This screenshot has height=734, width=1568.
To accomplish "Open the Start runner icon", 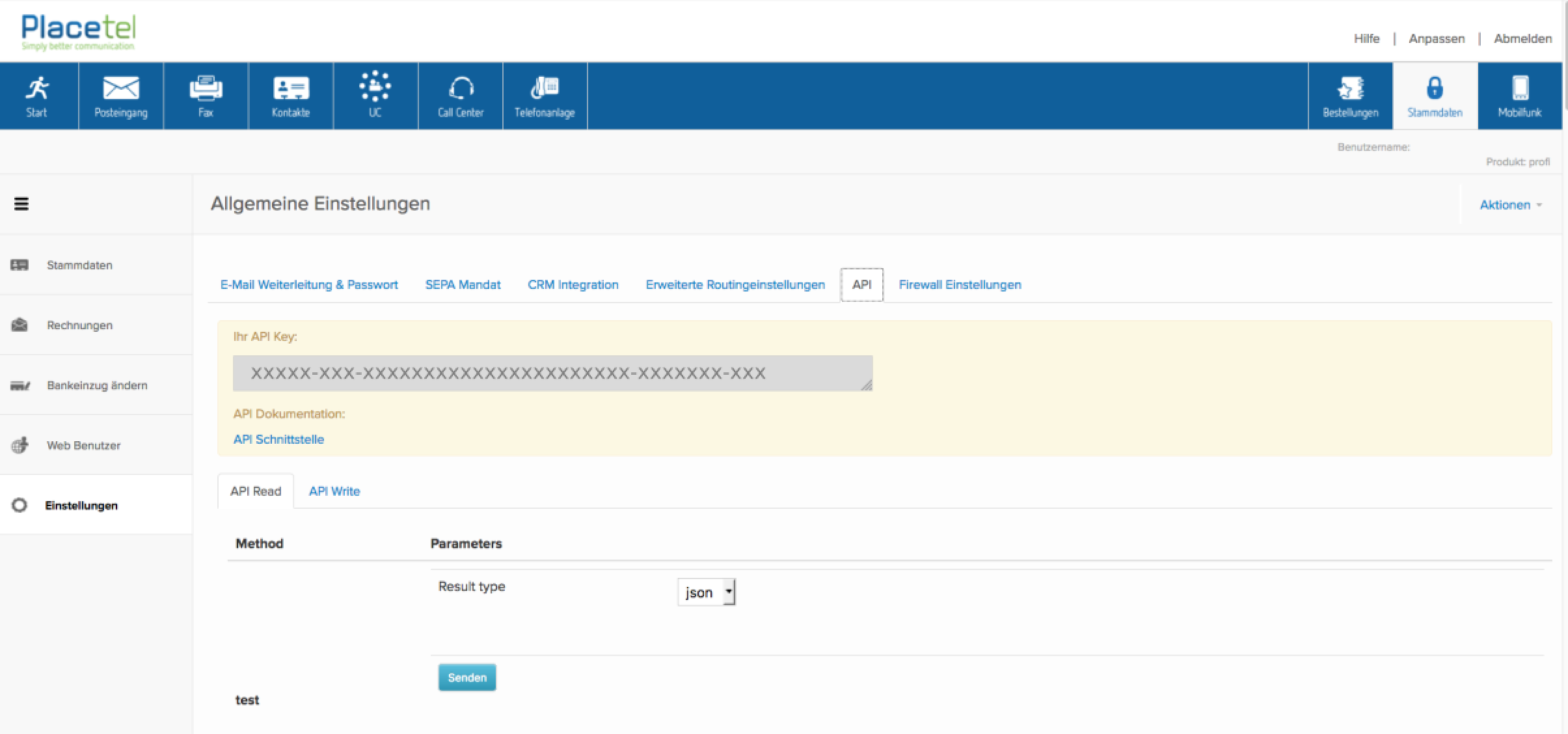I will 37,88.
